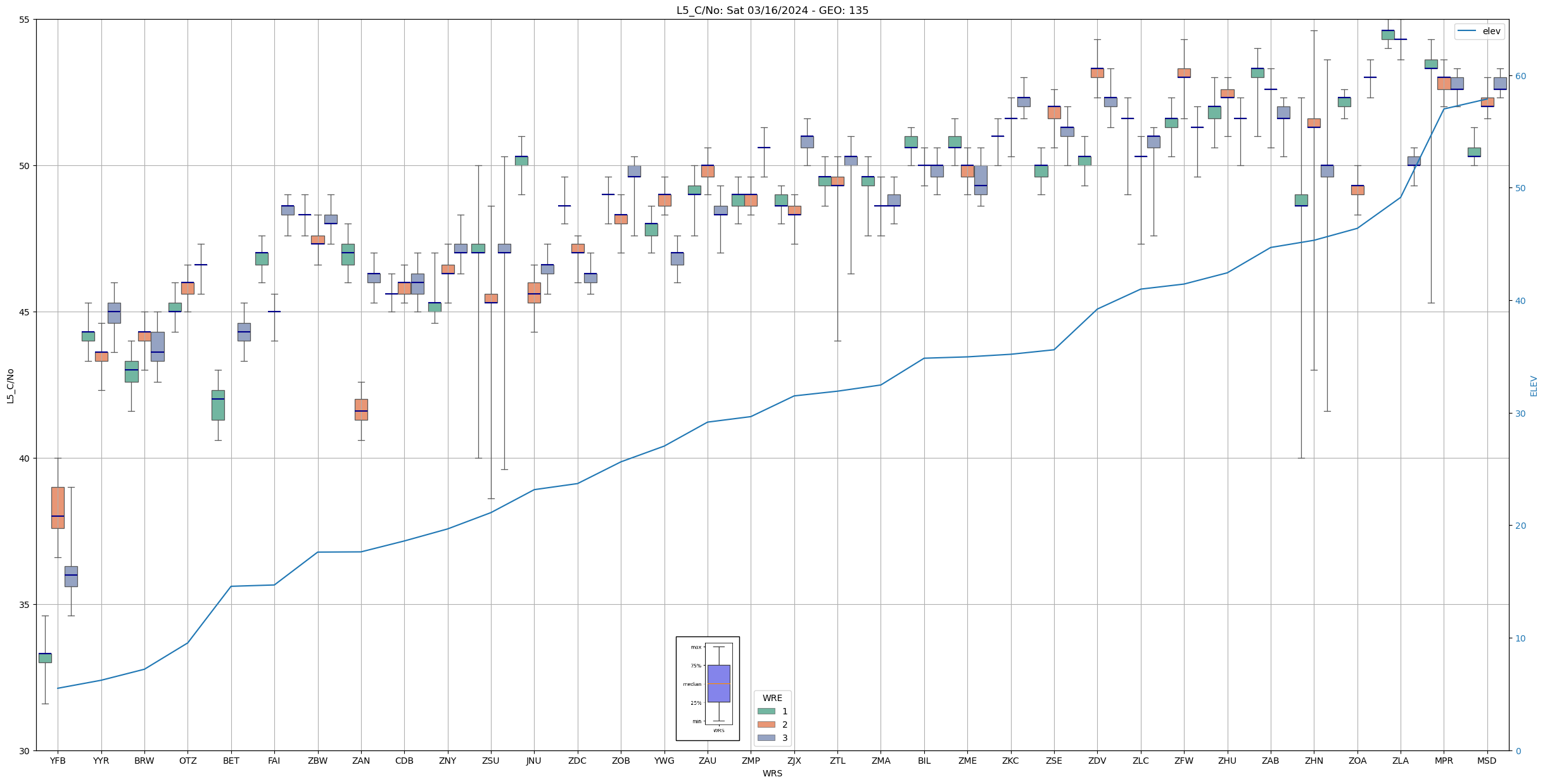The height and width of the screenshot is (784, 1545).
Task: Click the CDB x-axis label
Action: [404, 761]
